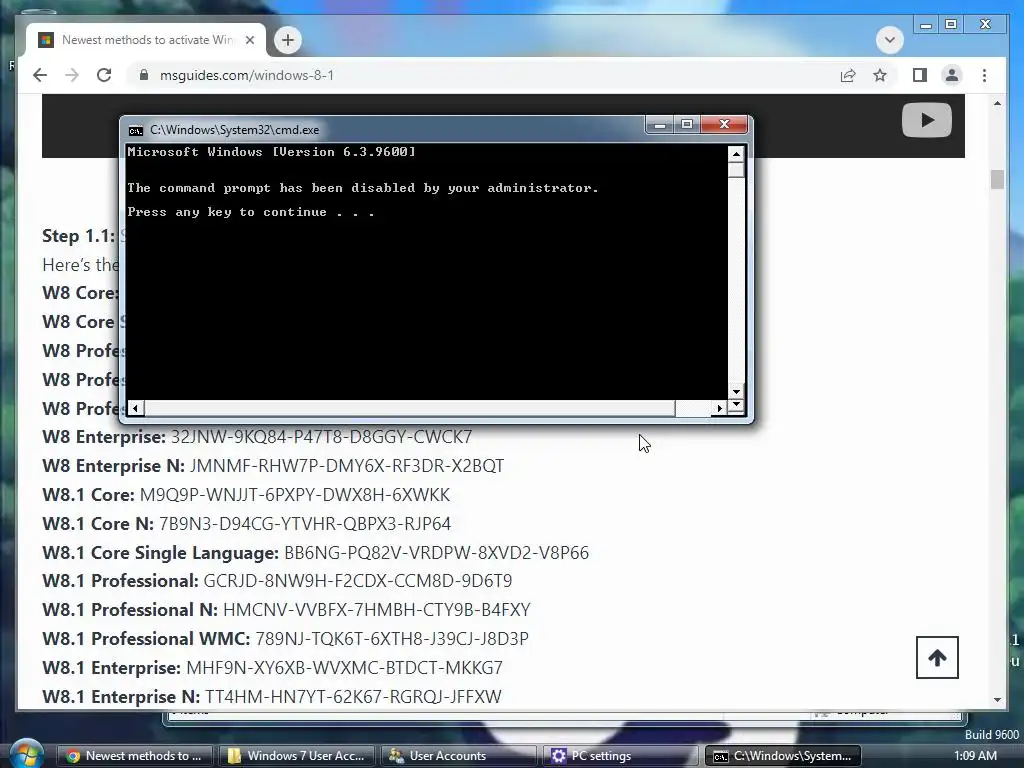Minimize the Chrome browser window

[925, 25]
